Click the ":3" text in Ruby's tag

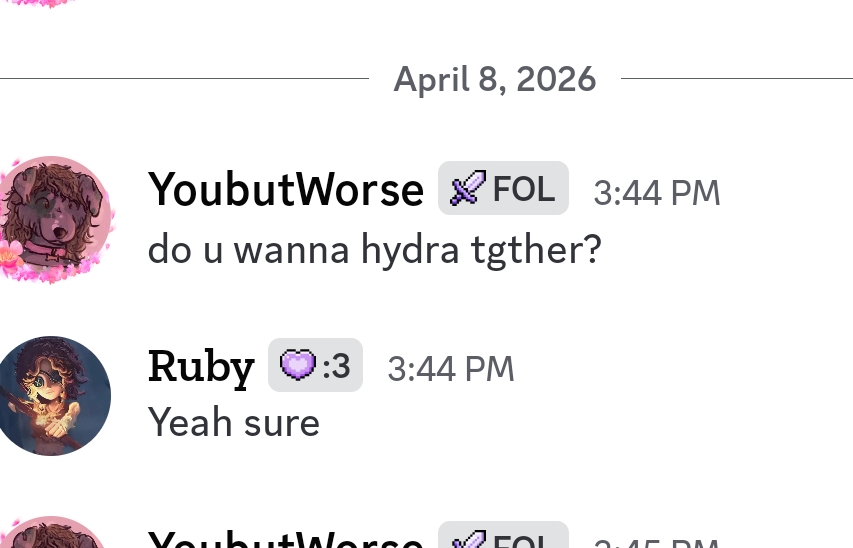point(336,367)
